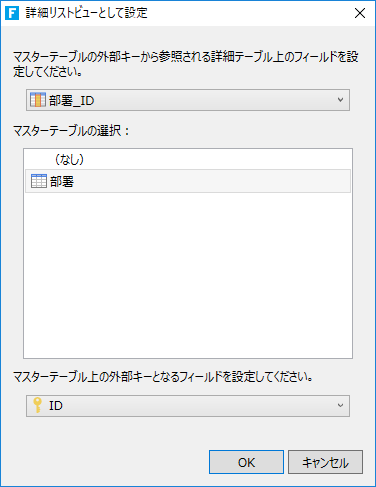Click the highlighted 部署 row's blank right side
Screen dimensions: 376x487
coord(212,181)
